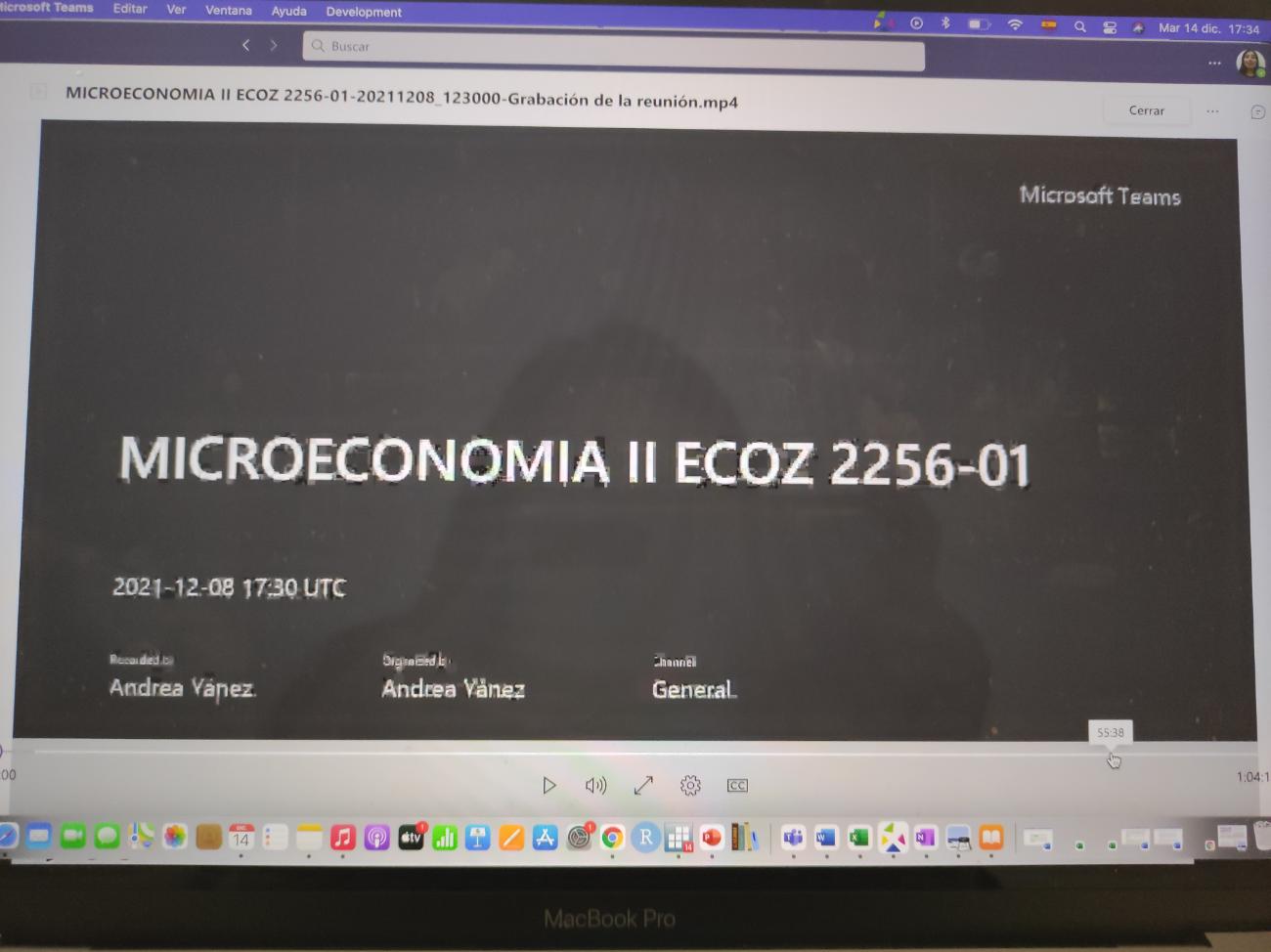The image size is (1271, 952).
Task: Play the meeting recording video
Action: click(x=548, y=785)
